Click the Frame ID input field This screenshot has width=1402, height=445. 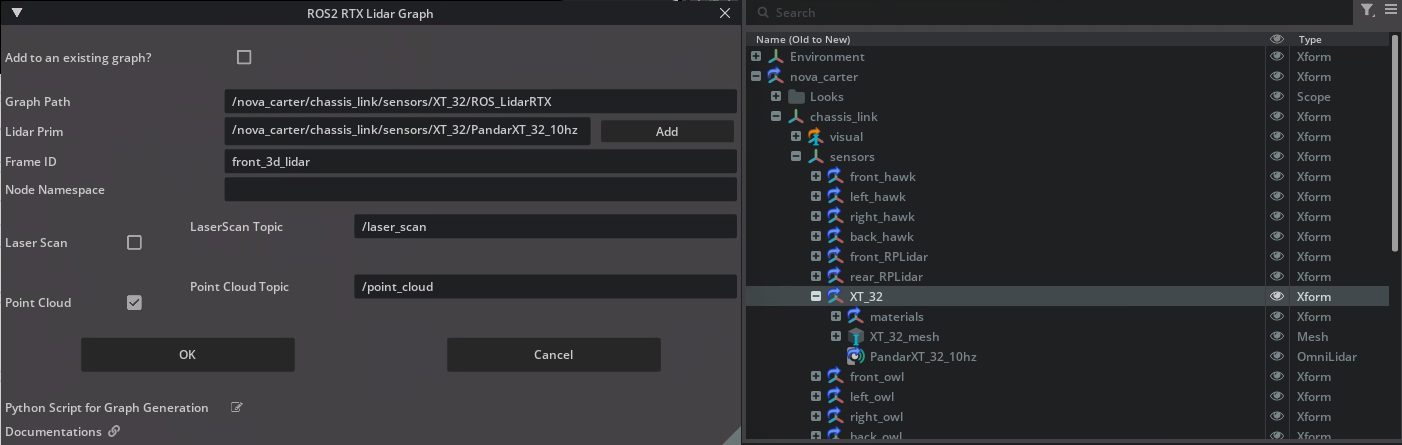point(480,161)
